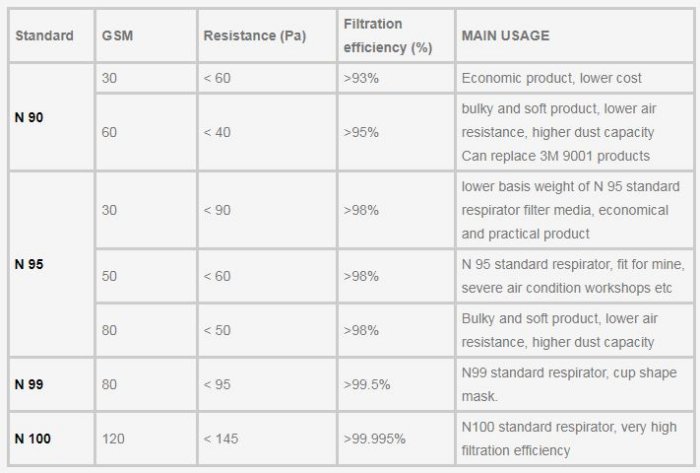Select the < 95 resistance value

coord(217,385)
